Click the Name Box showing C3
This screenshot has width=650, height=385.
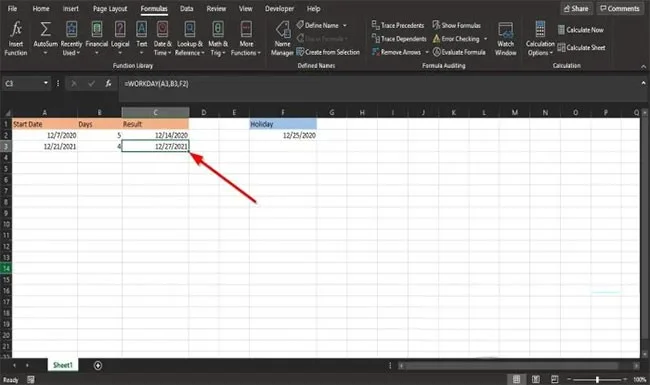22,84
